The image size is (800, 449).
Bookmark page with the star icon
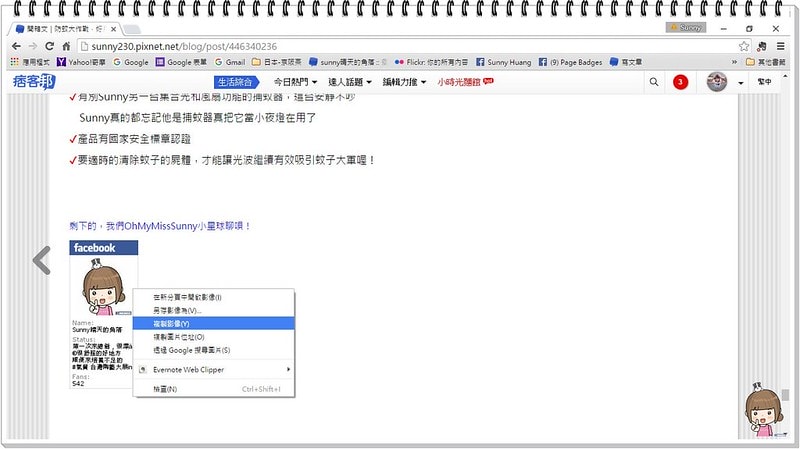click(x=744, y=46)
